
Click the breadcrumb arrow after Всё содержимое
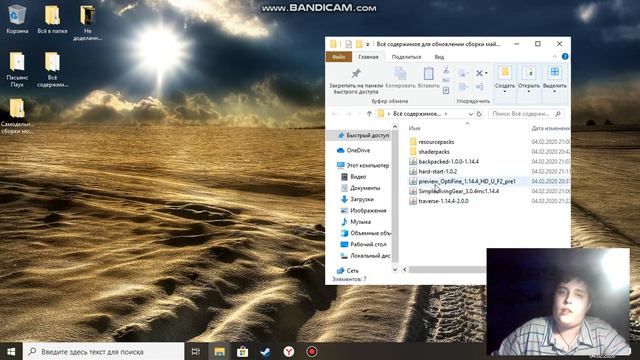click(446, 114)
